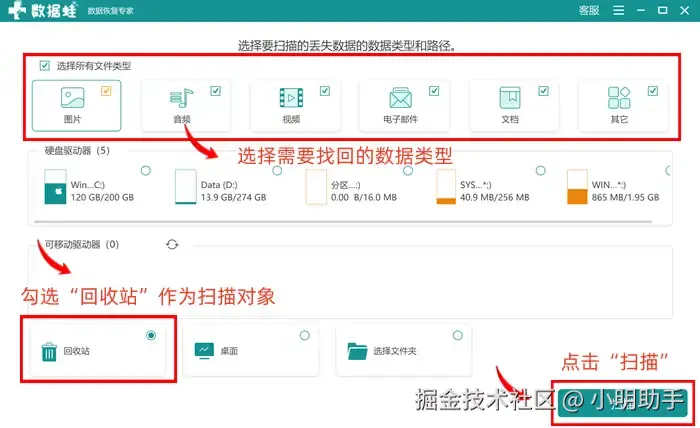Click the 文档 document icon
Viewport: 700px width, 428px height.
(x=510, y=98)
